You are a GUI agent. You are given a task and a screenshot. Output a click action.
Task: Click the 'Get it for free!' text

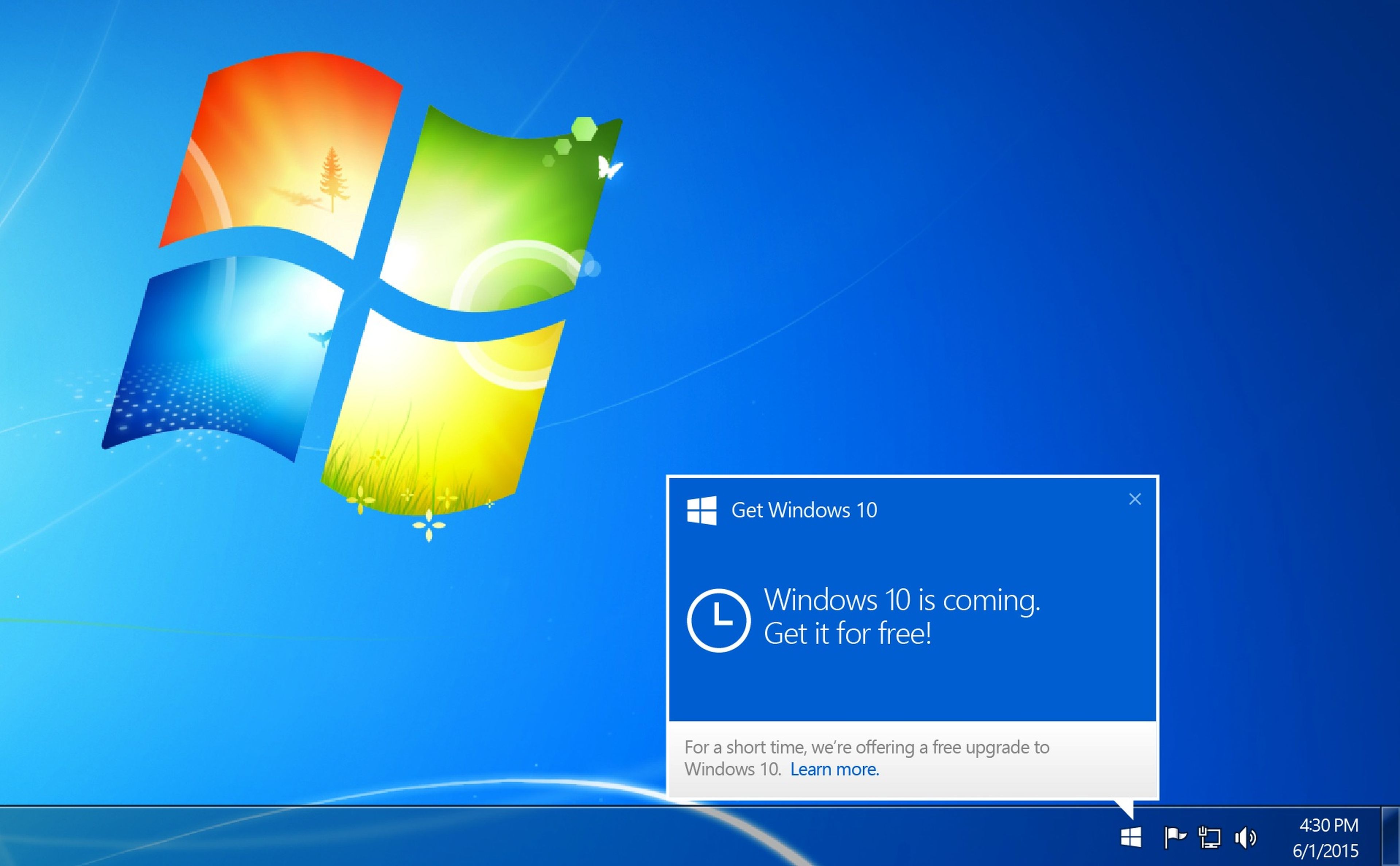tap(847, 633)
